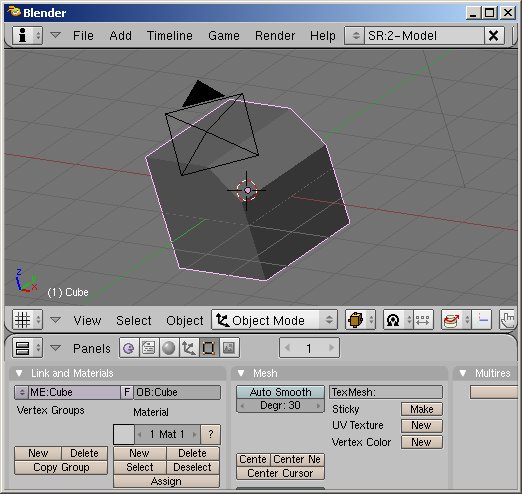Click the Copy Group button
The height and width of the screenshot is (494, 522).
[61, 467]
